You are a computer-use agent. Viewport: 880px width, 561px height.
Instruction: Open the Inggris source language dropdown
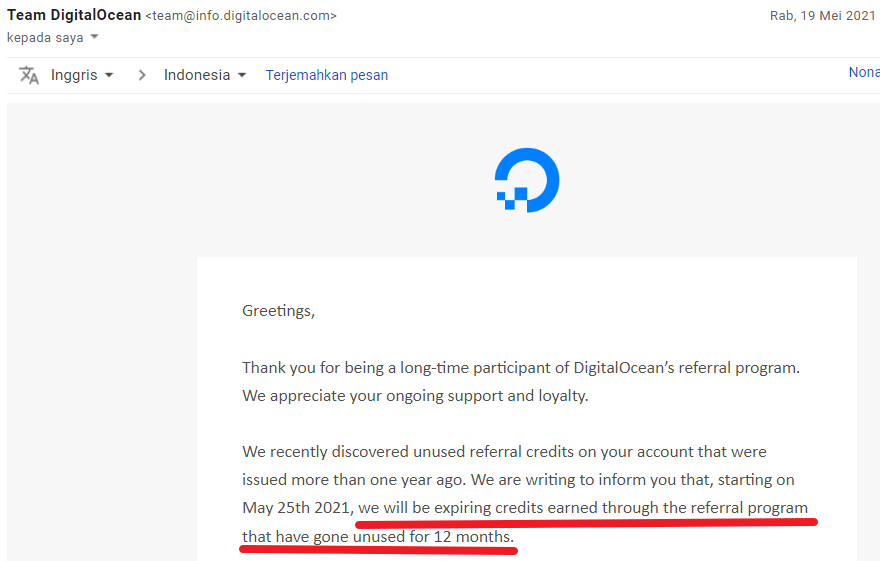82,75
